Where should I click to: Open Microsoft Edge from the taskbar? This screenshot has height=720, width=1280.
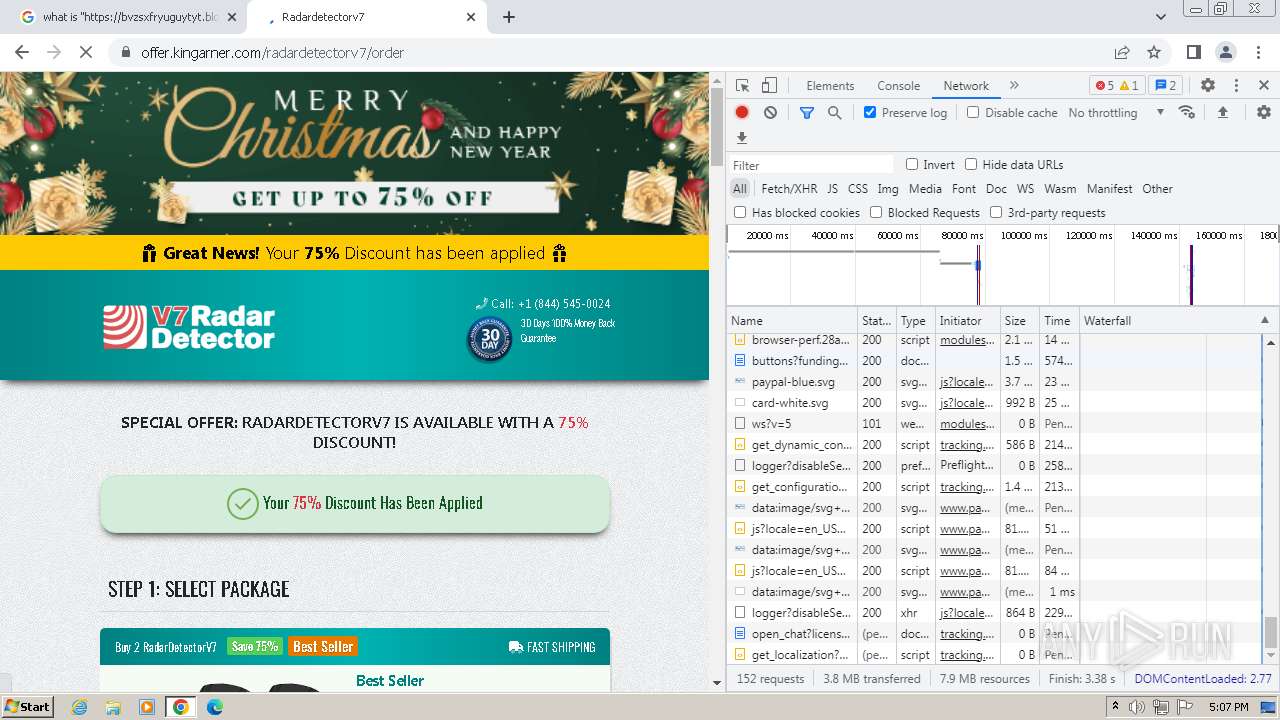click(214, 707)
